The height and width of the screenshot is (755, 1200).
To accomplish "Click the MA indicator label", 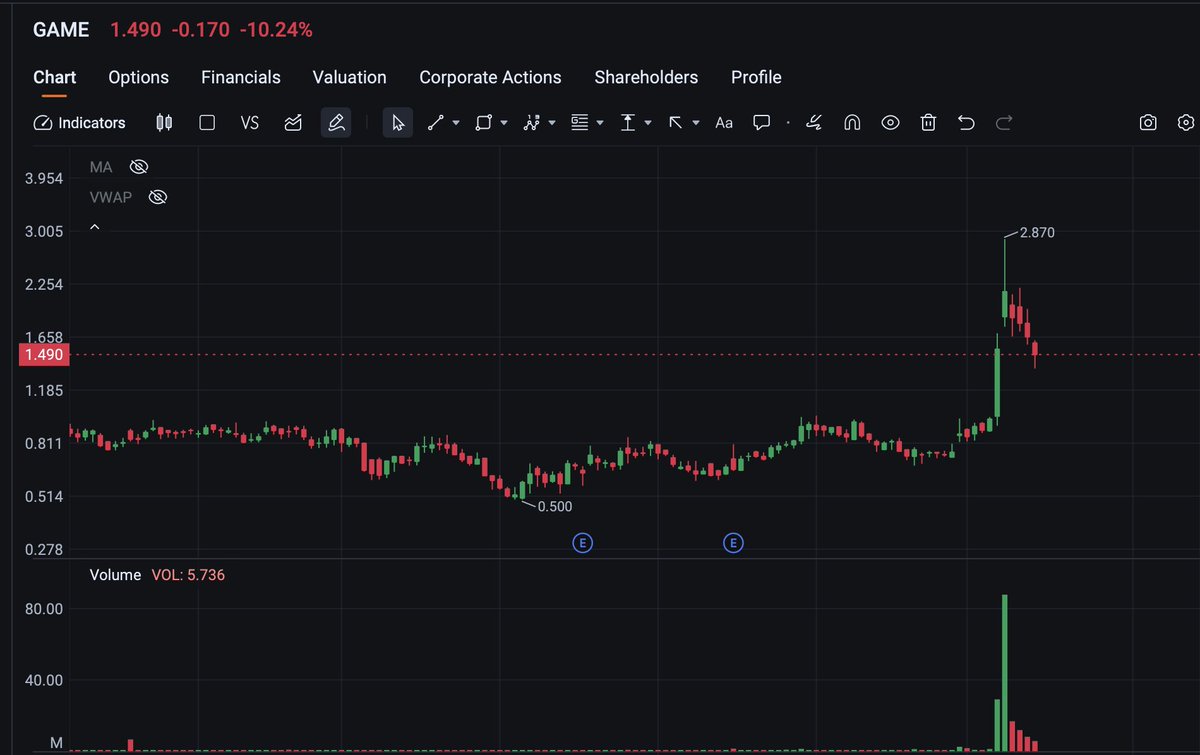I will point(100,166).
